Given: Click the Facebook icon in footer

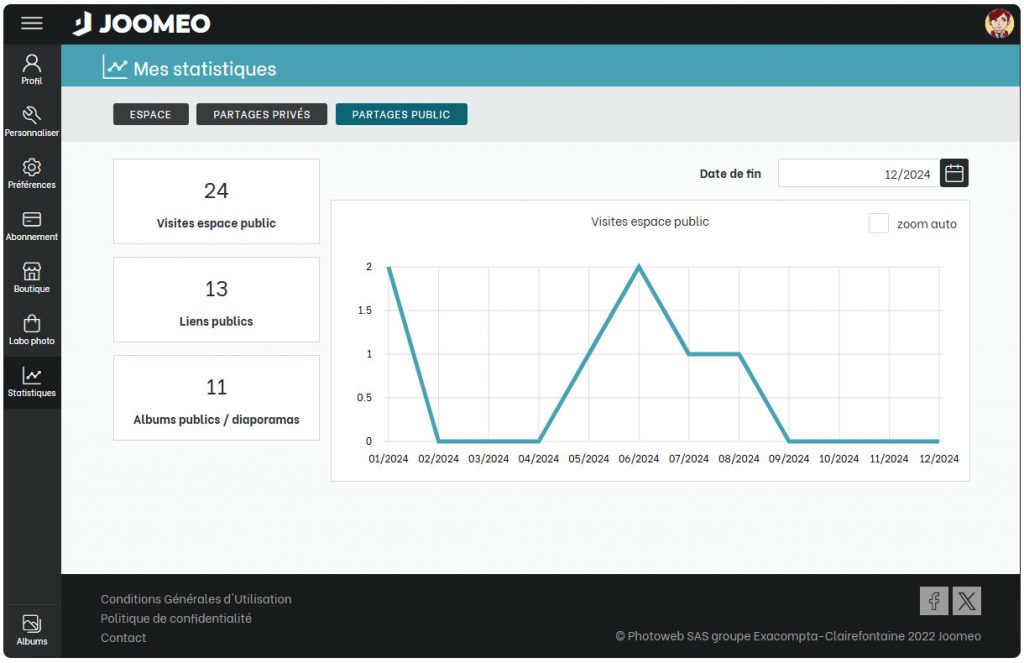Looking at the screenshot, I should pos(934,601).
